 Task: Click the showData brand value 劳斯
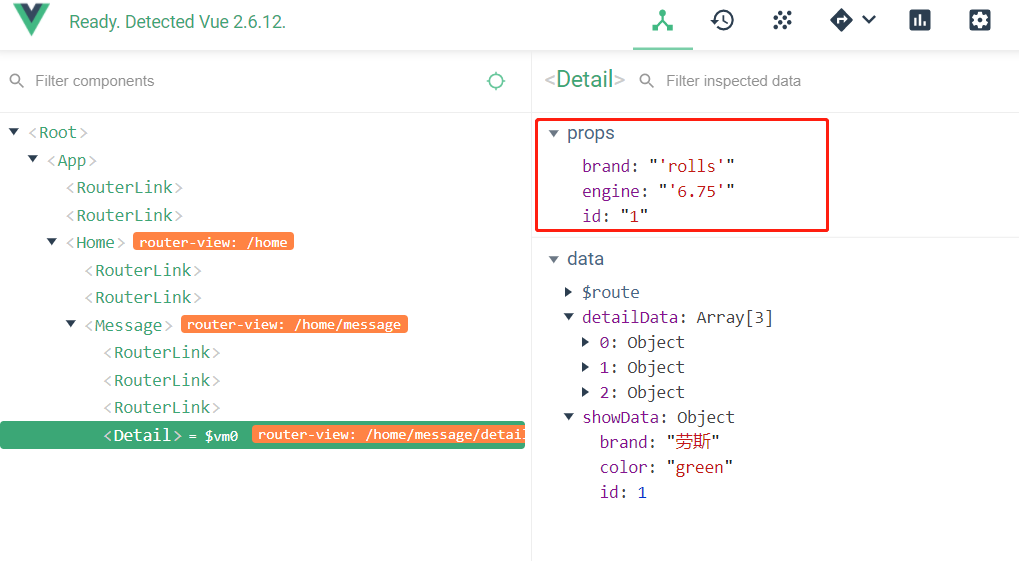pyautogui.click(x=693, y=442)
